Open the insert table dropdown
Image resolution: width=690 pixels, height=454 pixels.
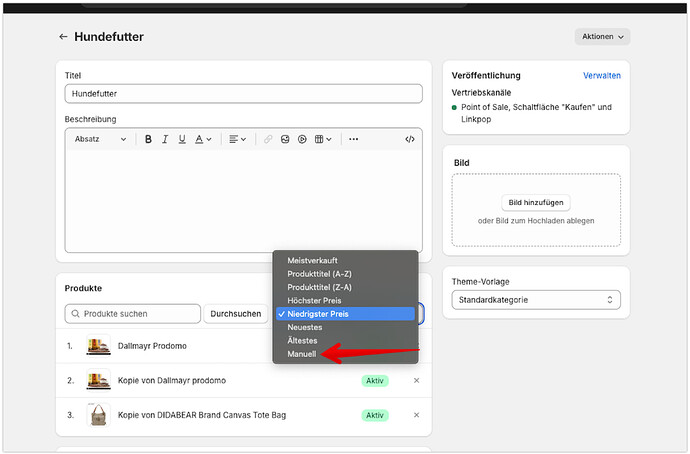point(323,139)
